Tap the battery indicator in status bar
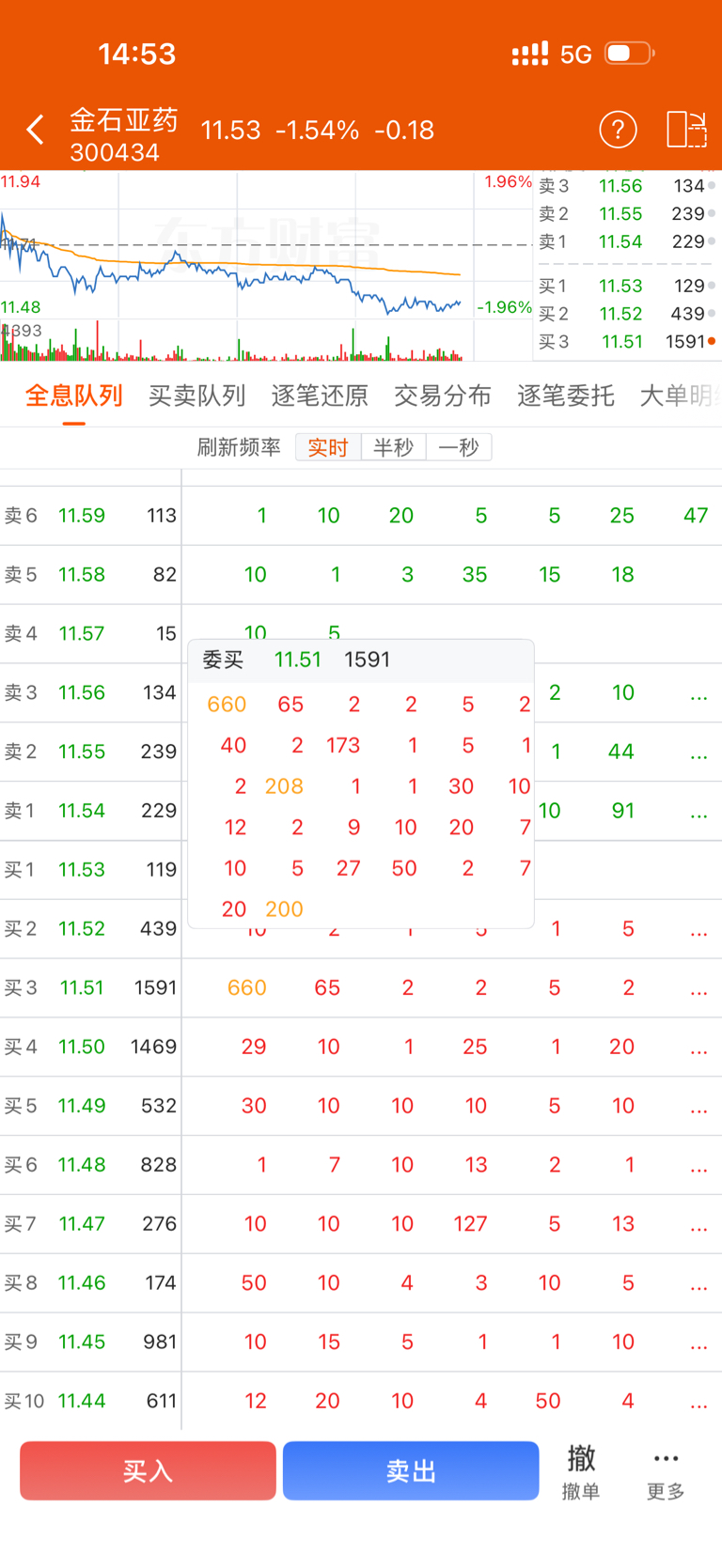 point(630,54)
